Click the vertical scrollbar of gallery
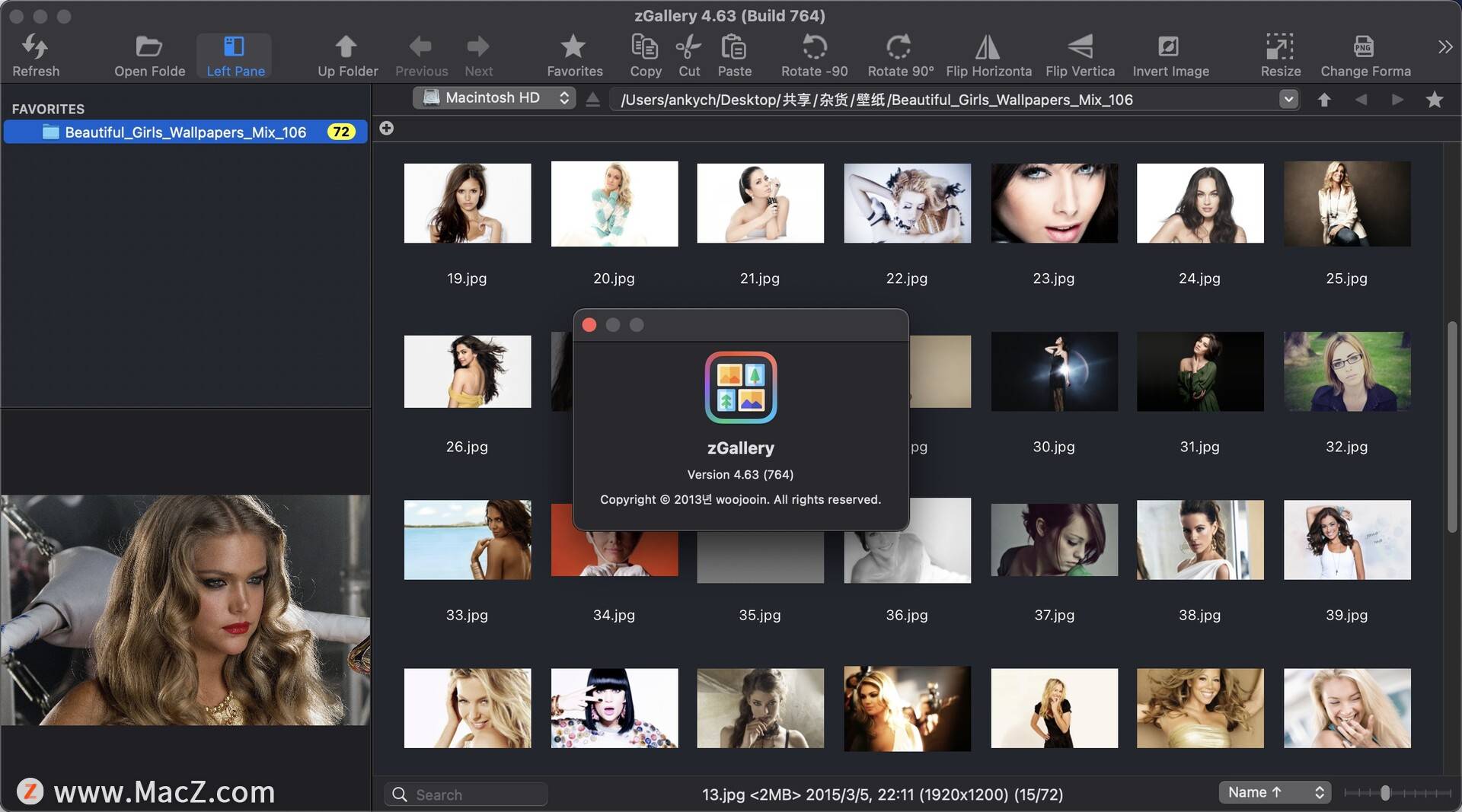The height and width of the screenshot is (812, 1462). [x=1452, y=426]
